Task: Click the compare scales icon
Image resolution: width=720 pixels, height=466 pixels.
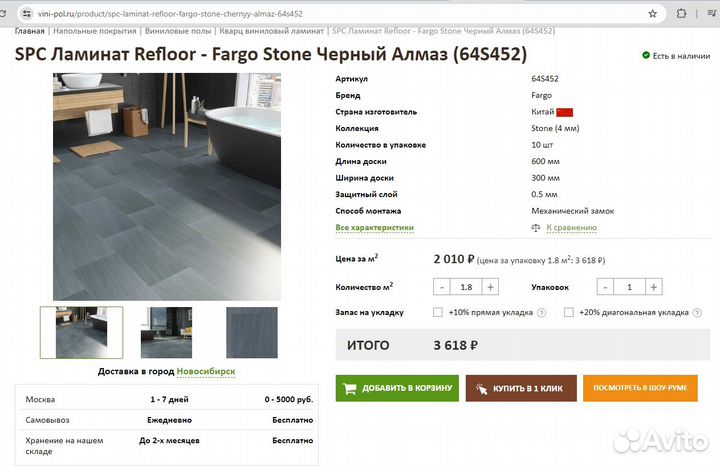Action: pyautogui.click(x=536, y=228)
